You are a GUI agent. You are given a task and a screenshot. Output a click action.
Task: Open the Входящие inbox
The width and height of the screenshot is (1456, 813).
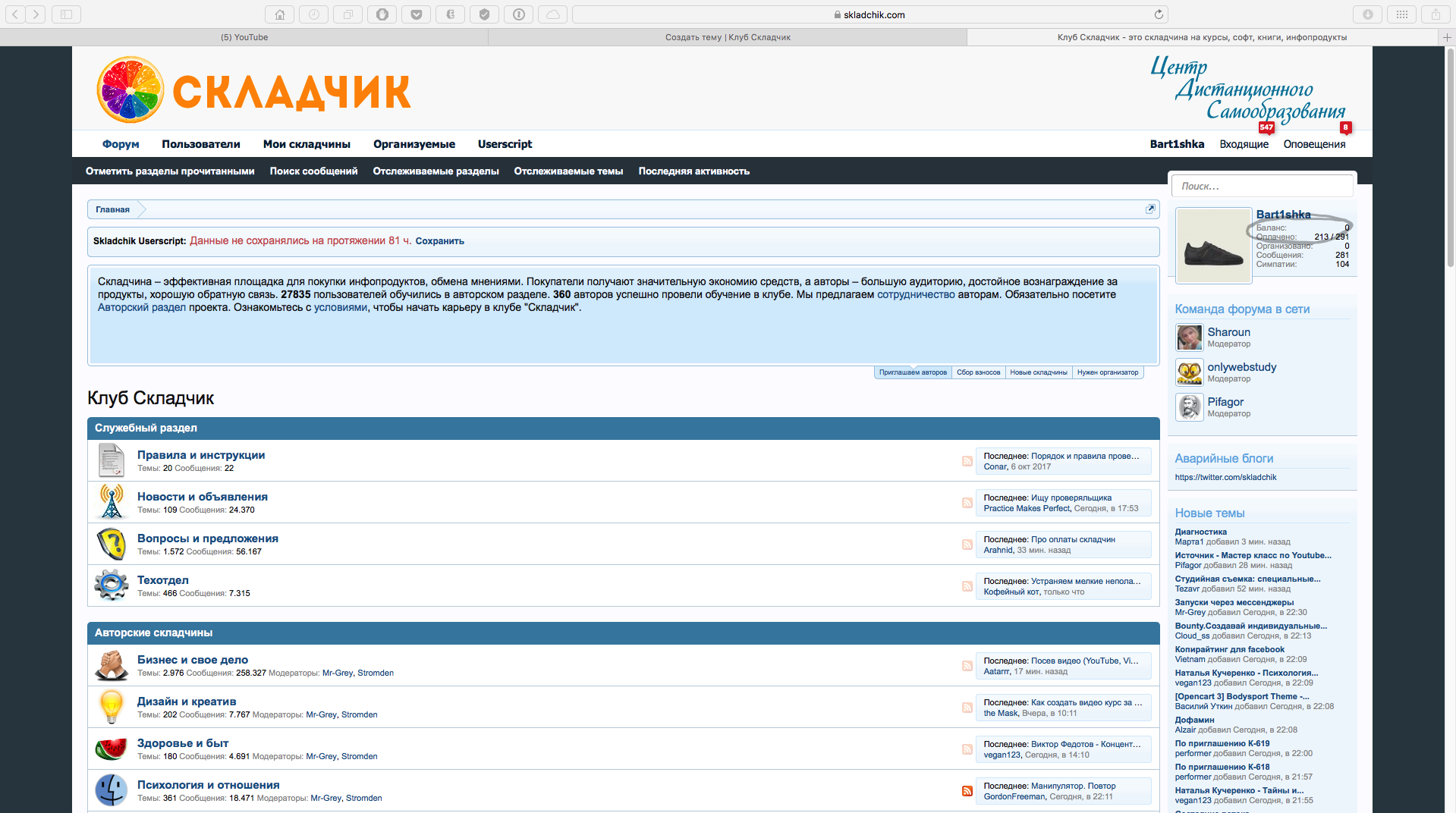1244,144
